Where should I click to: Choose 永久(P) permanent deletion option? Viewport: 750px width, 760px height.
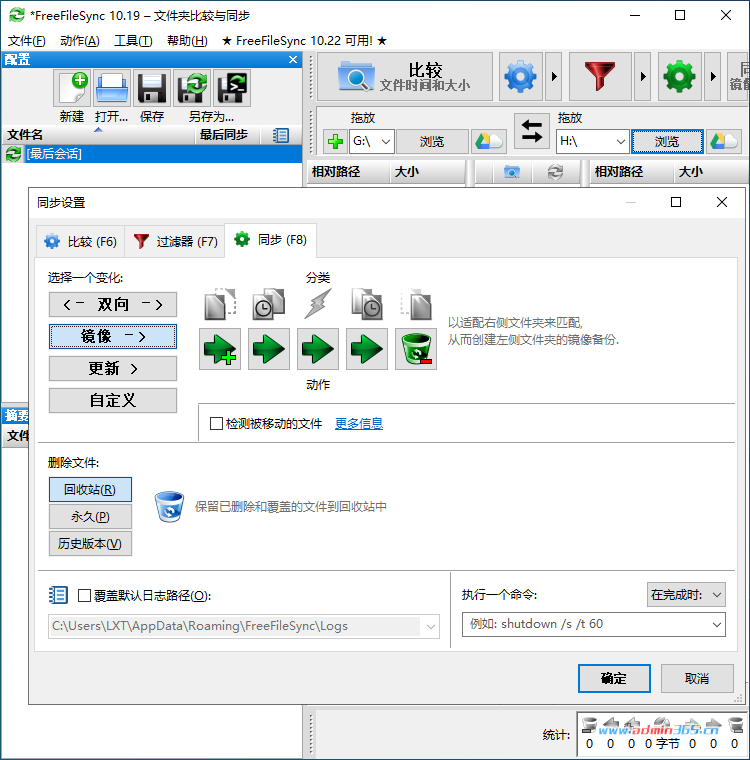click(90, 517)
